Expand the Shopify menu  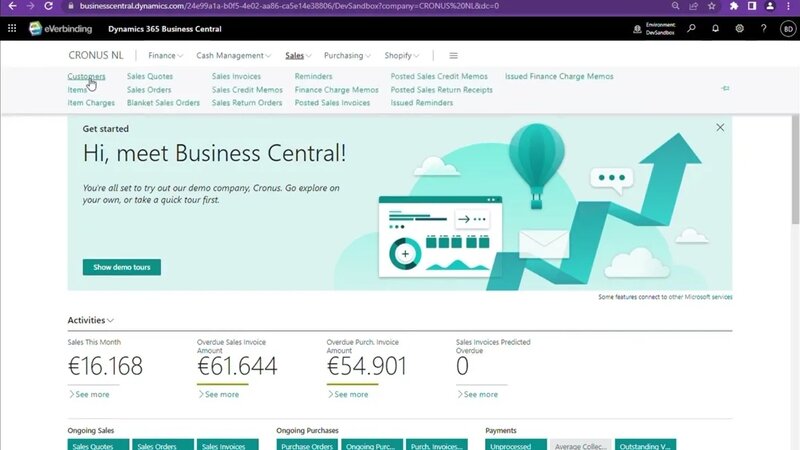coord(402,56)
